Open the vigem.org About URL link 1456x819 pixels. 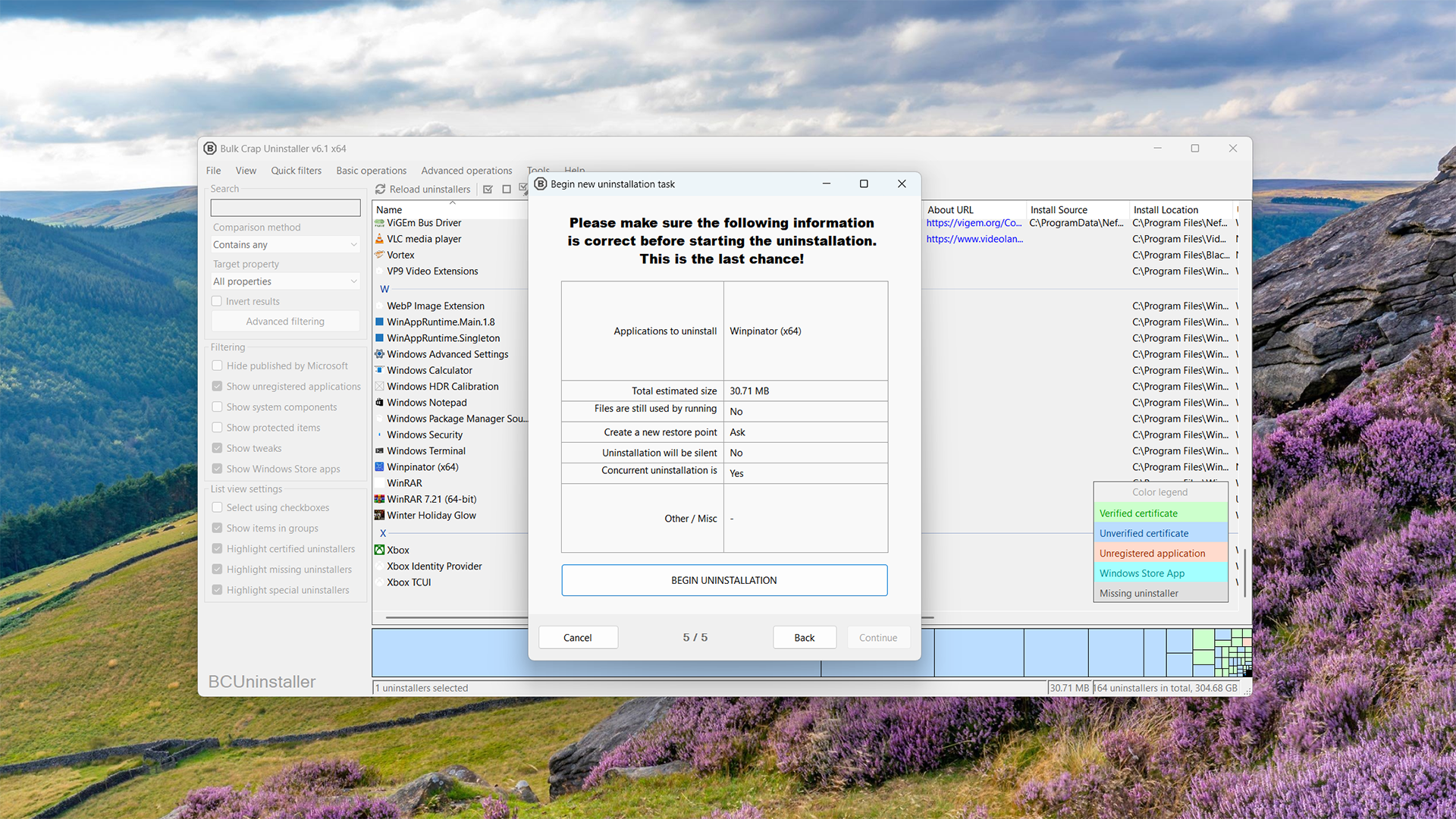[x=974, y=223]
